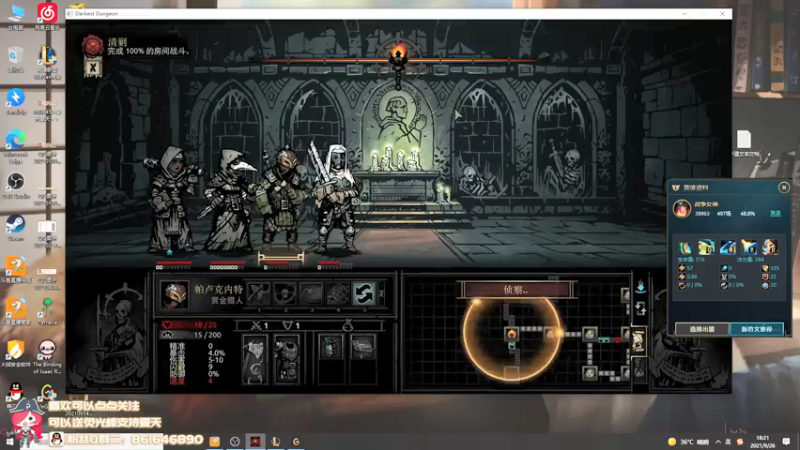Open the Windows Start menu
The height and width of the screenshot is (450, 800).
(x=9, y=441)
